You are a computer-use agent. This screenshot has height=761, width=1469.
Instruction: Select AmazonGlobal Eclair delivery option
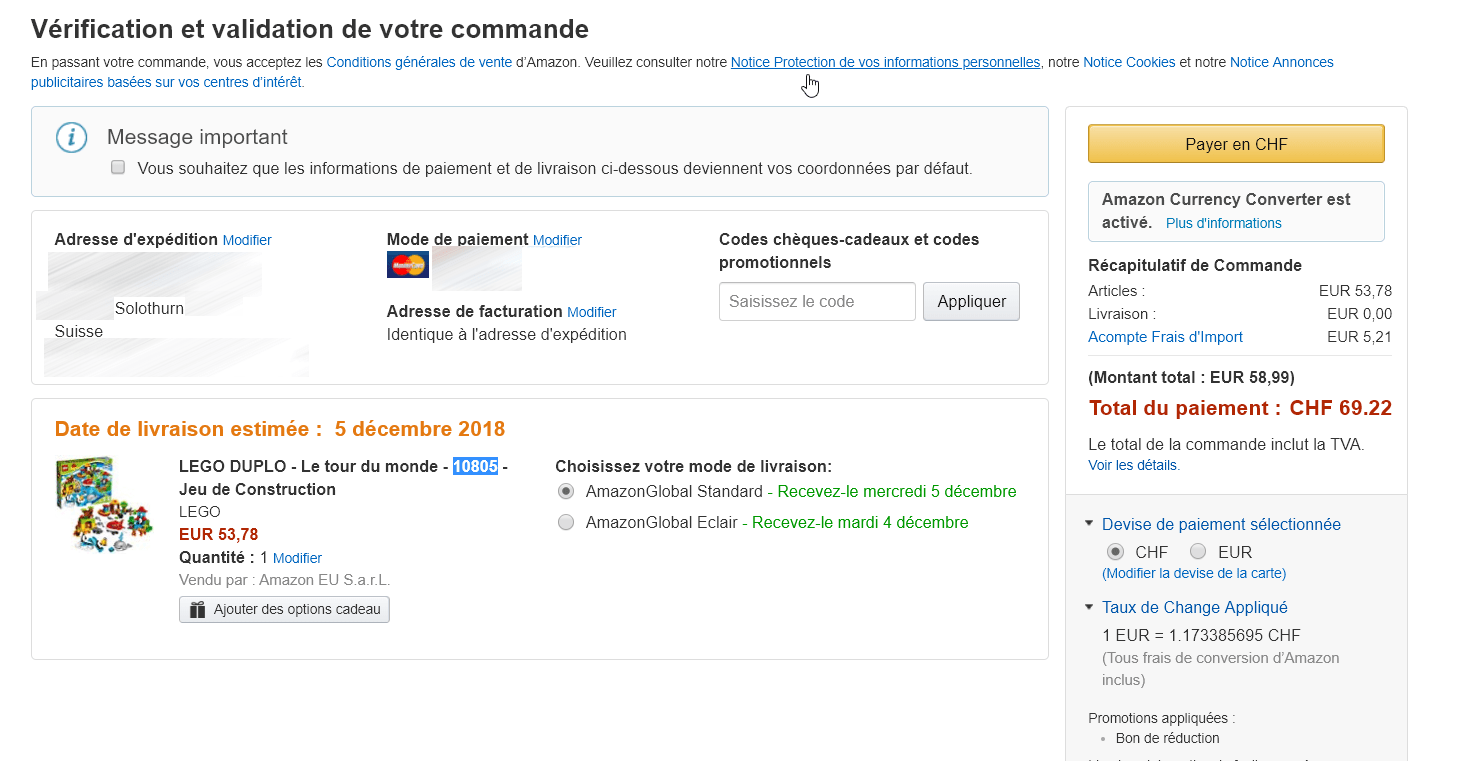click(566, 522)
